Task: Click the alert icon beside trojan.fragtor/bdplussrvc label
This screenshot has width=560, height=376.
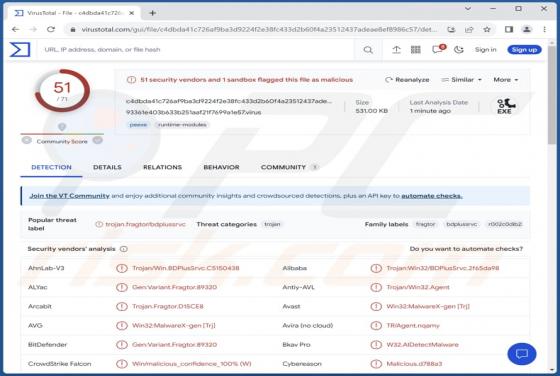Action: tap(99, 224)
